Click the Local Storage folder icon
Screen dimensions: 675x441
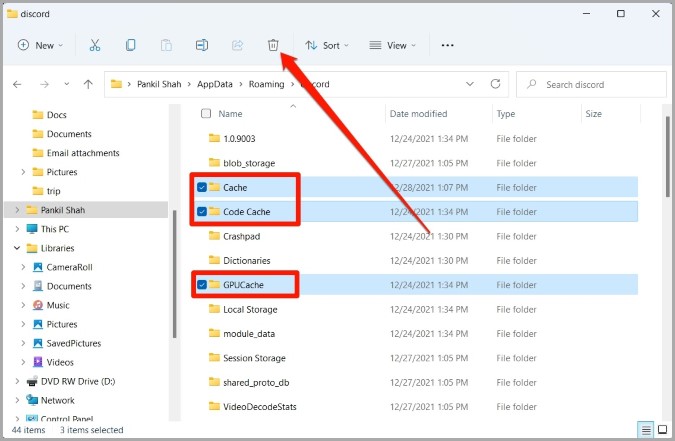pyautogui.click(x=214, y=309)
